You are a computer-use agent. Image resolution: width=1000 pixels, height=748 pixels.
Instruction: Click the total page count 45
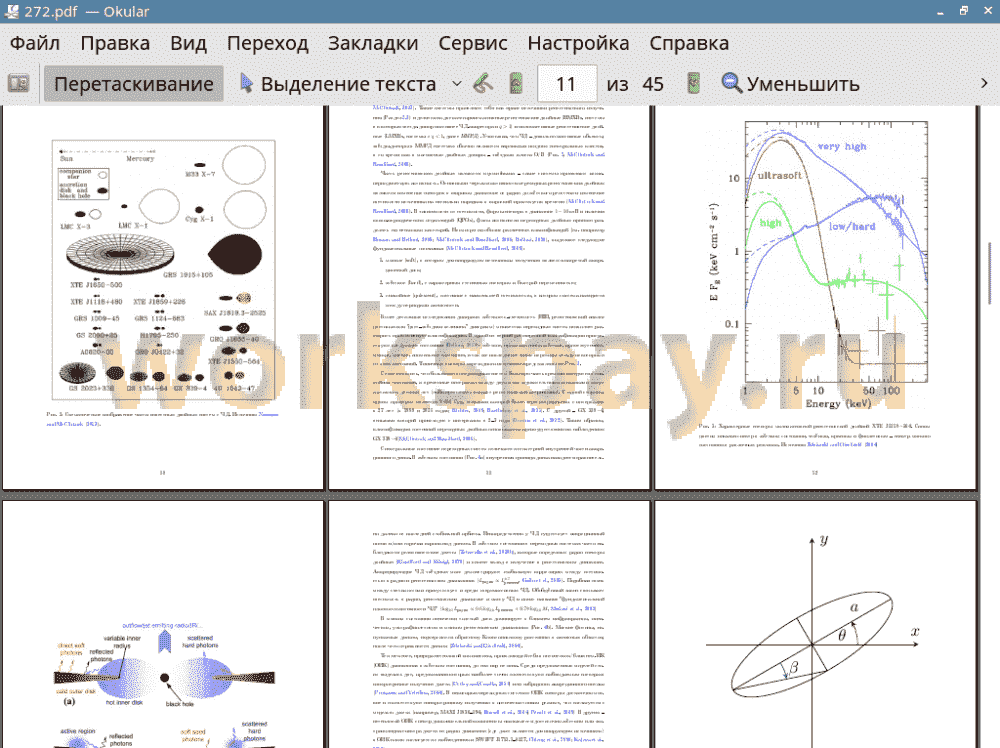coord(653,84)
